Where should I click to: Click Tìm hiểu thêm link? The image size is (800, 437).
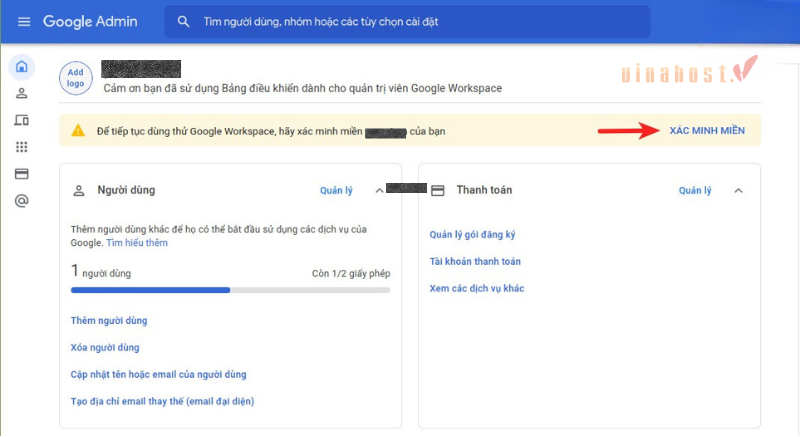click(137, 243)
